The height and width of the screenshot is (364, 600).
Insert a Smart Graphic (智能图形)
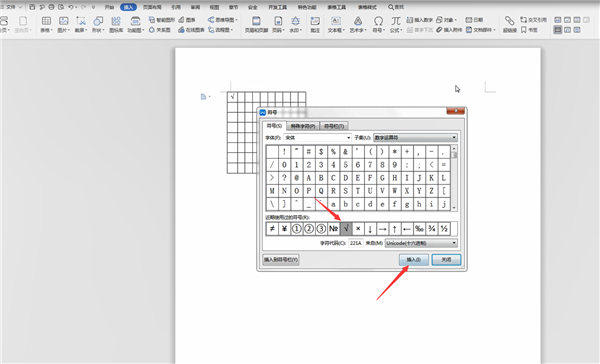(162, 20)
